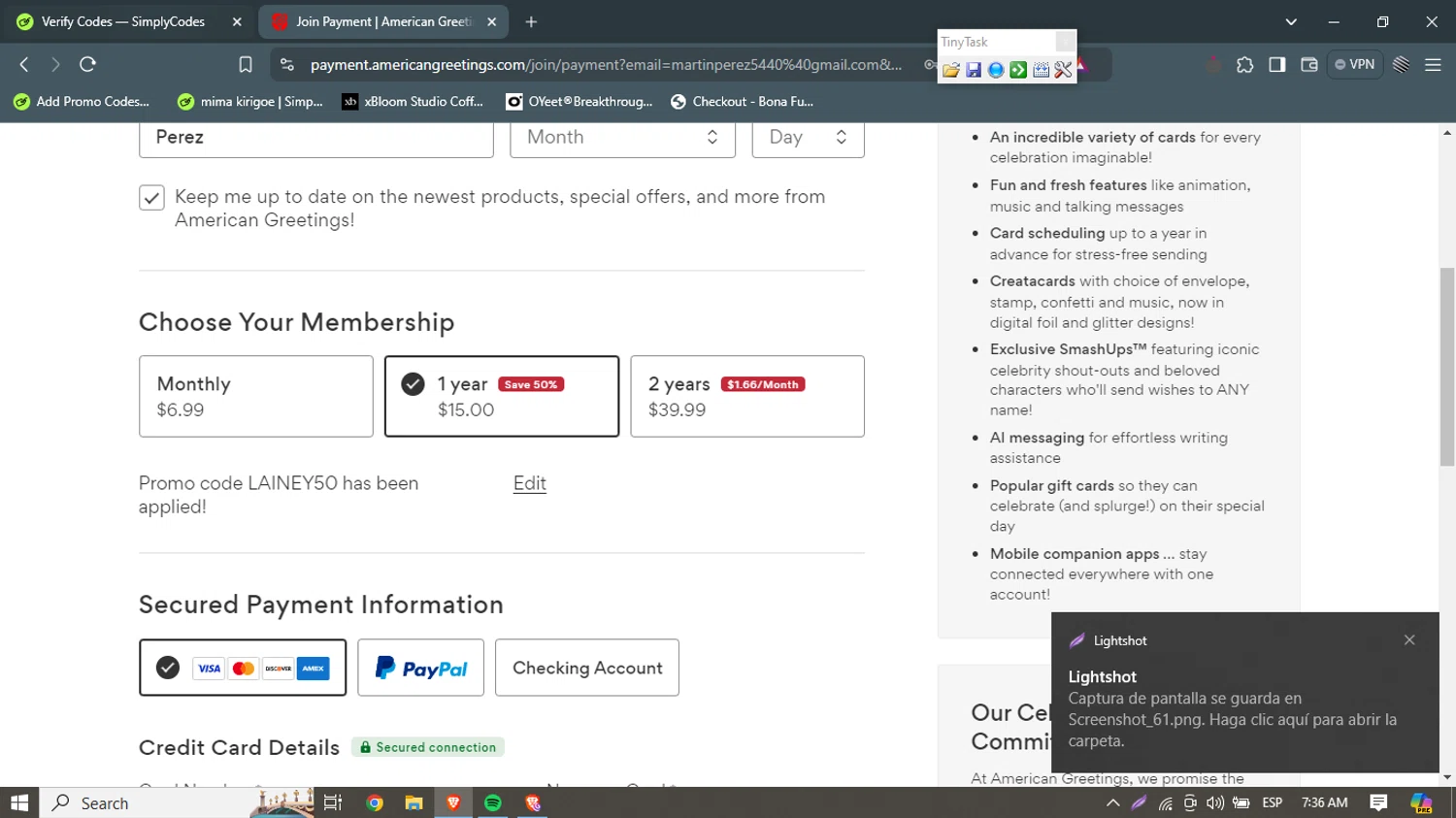Bookmark this page in the browser
The width and height of the screenshot is (1456, 818).
click(246, 64)
